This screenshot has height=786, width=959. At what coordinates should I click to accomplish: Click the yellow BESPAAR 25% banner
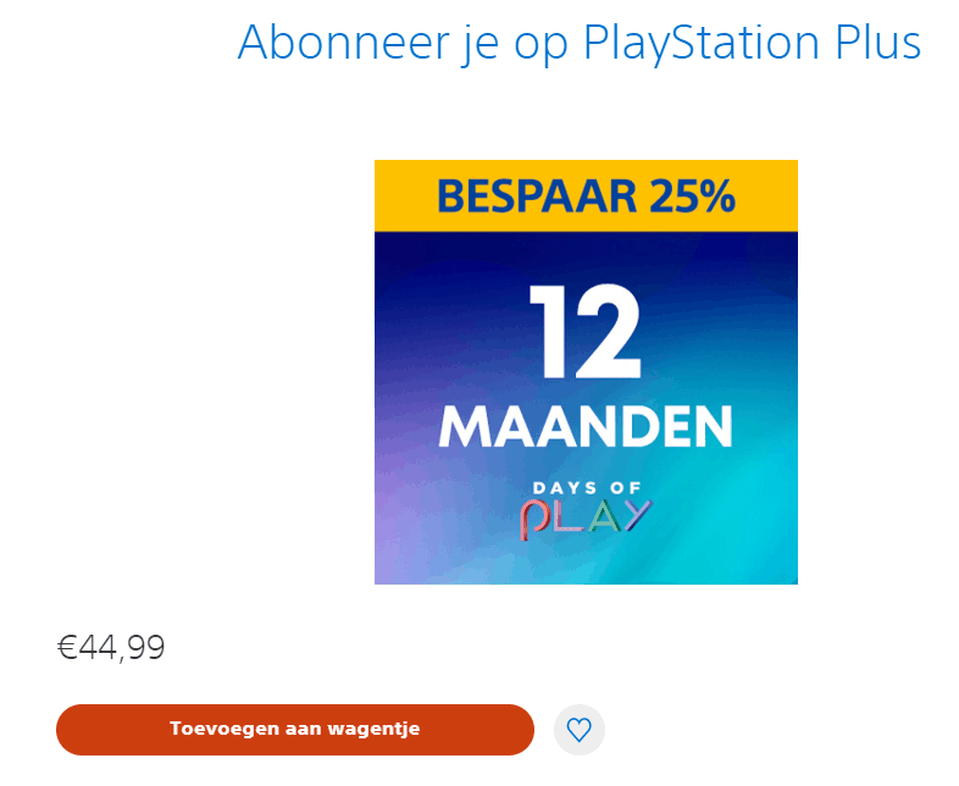point(586,196)
